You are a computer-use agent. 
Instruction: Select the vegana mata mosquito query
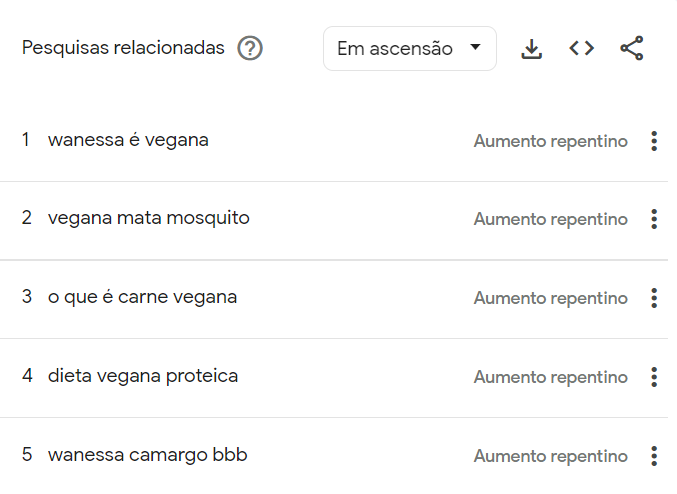(x=148, y=218)
